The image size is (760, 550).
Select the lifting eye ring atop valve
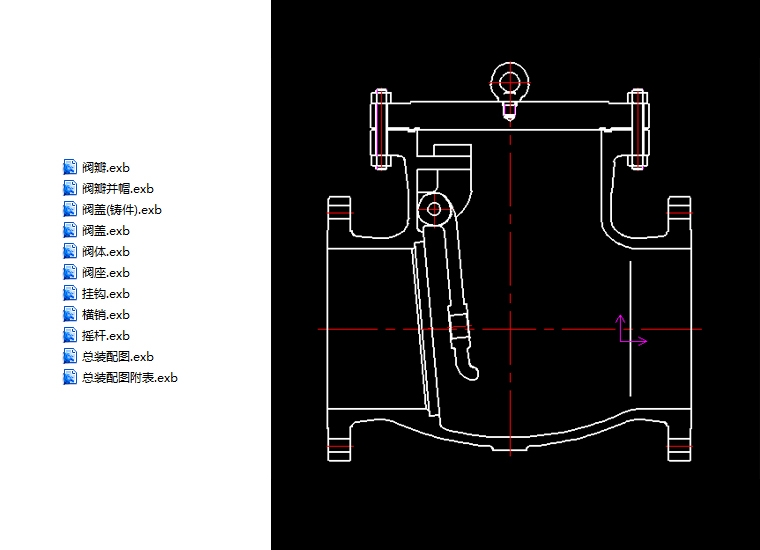[510, 82]
